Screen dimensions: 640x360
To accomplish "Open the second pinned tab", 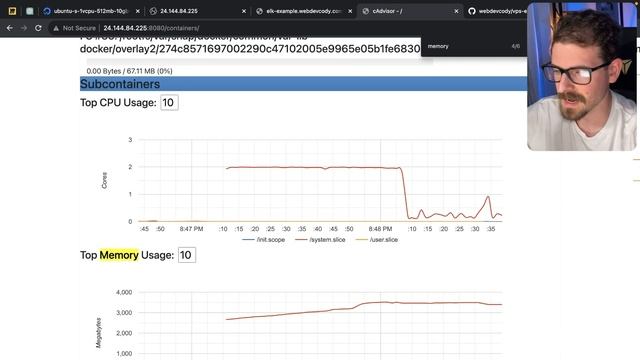I will (29, 11).
